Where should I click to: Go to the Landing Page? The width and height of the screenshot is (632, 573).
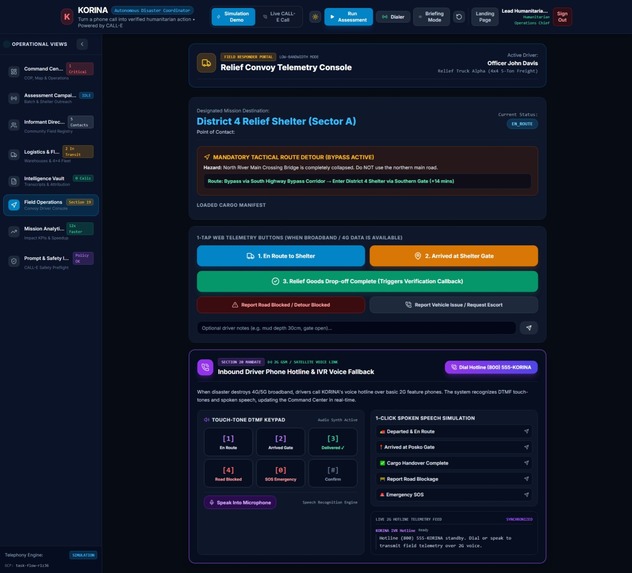pos(485,17)
